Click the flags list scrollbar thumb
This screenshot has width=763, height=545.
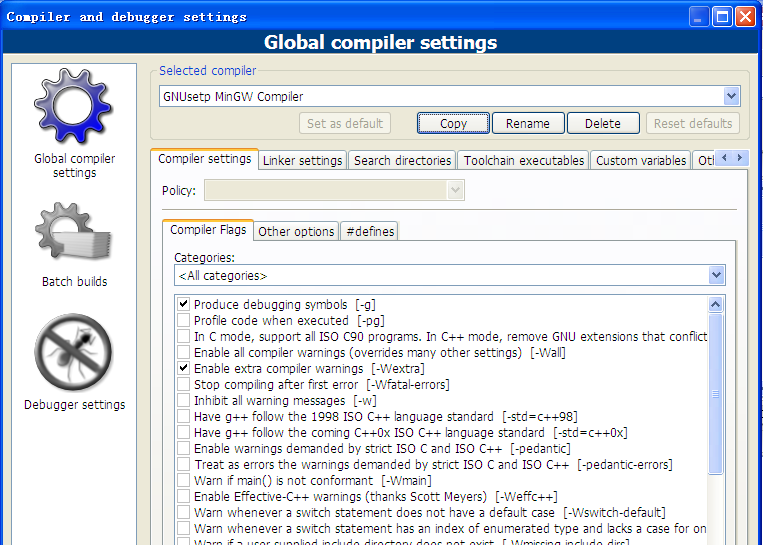715,394
